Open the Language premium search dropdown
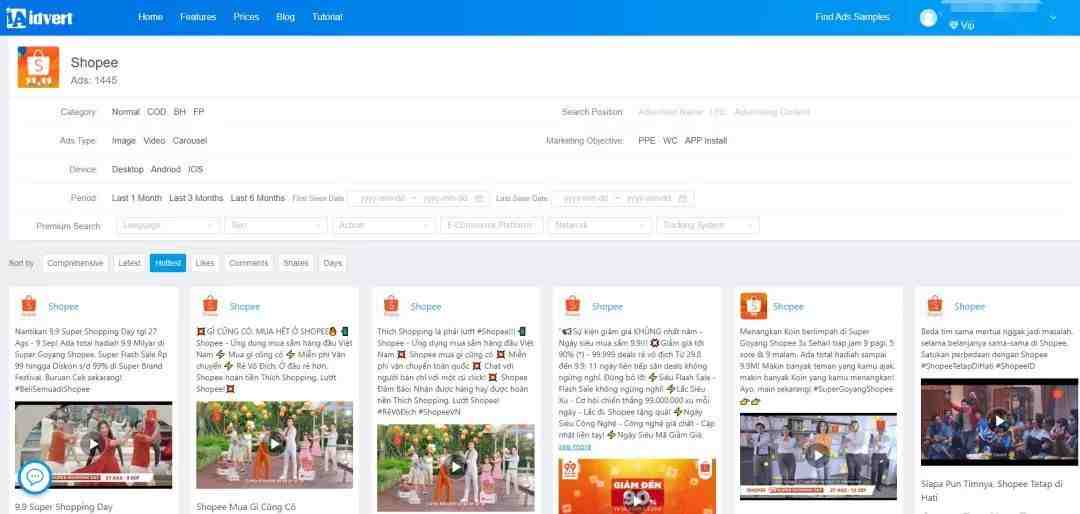 point(168,225)
